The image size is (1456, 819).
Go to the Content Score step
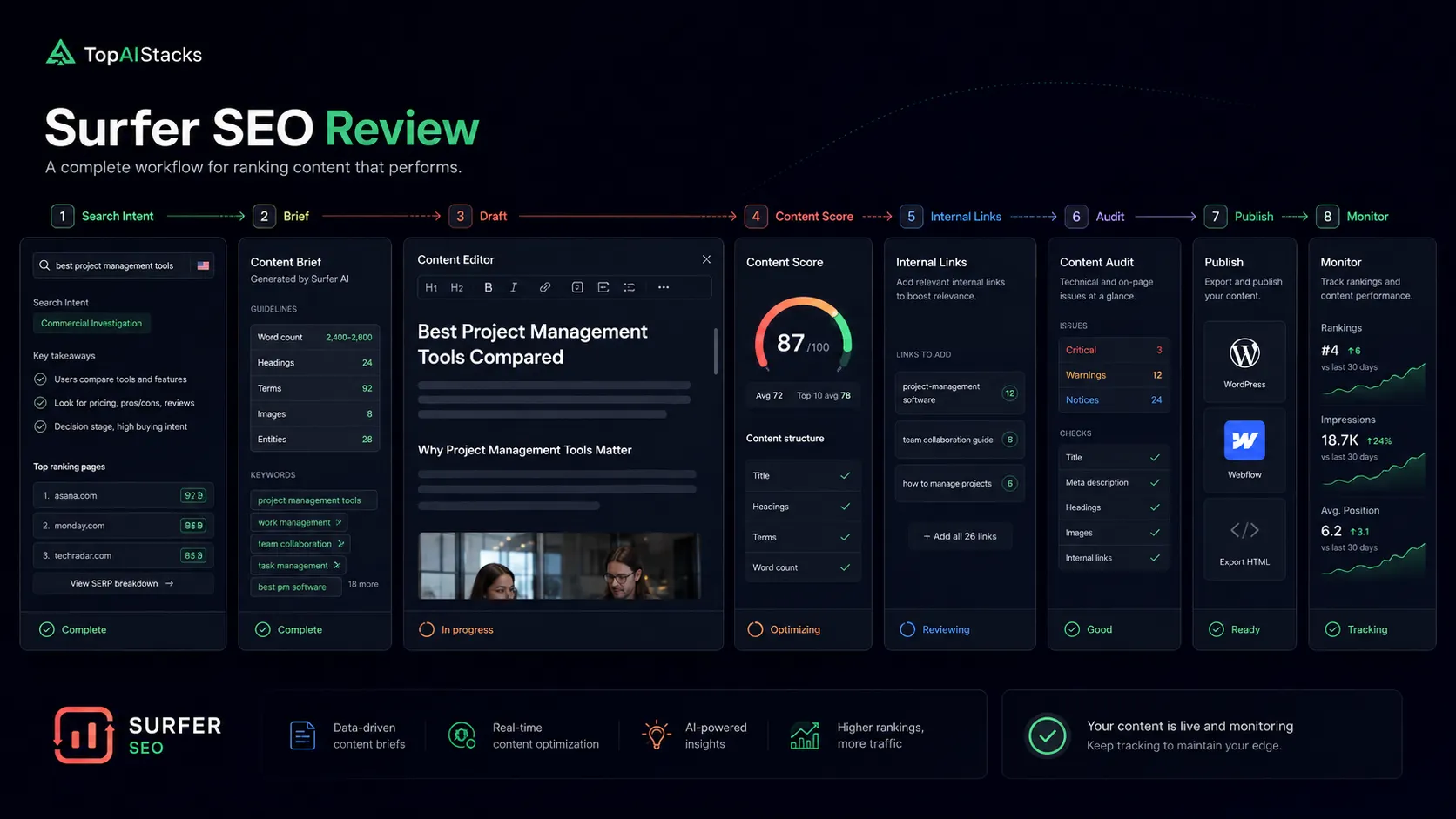(799, 216)
